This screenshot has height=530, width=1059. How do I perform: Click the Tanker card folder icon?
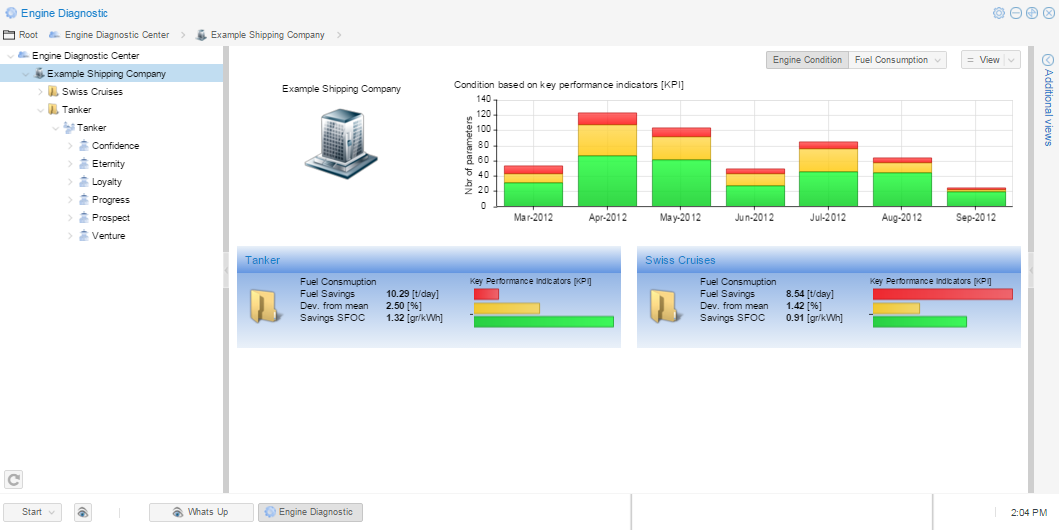point(265,306)
